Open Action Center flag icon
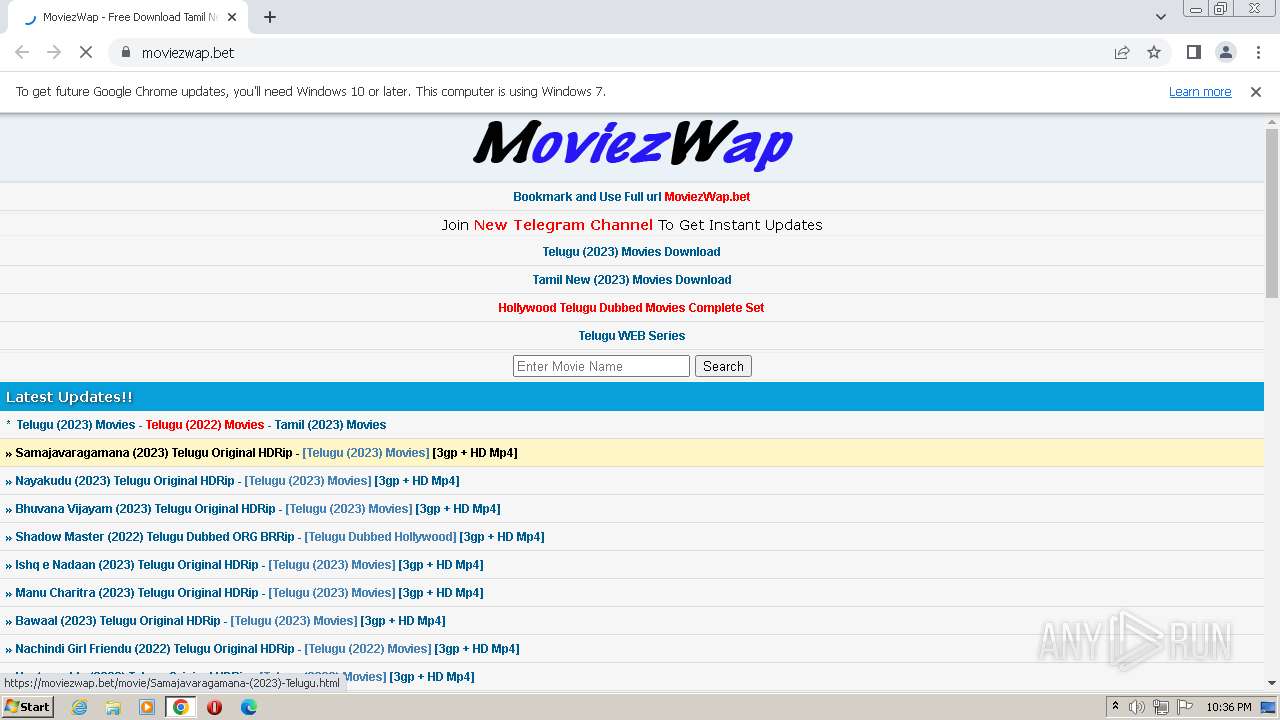 point(1185,707)
